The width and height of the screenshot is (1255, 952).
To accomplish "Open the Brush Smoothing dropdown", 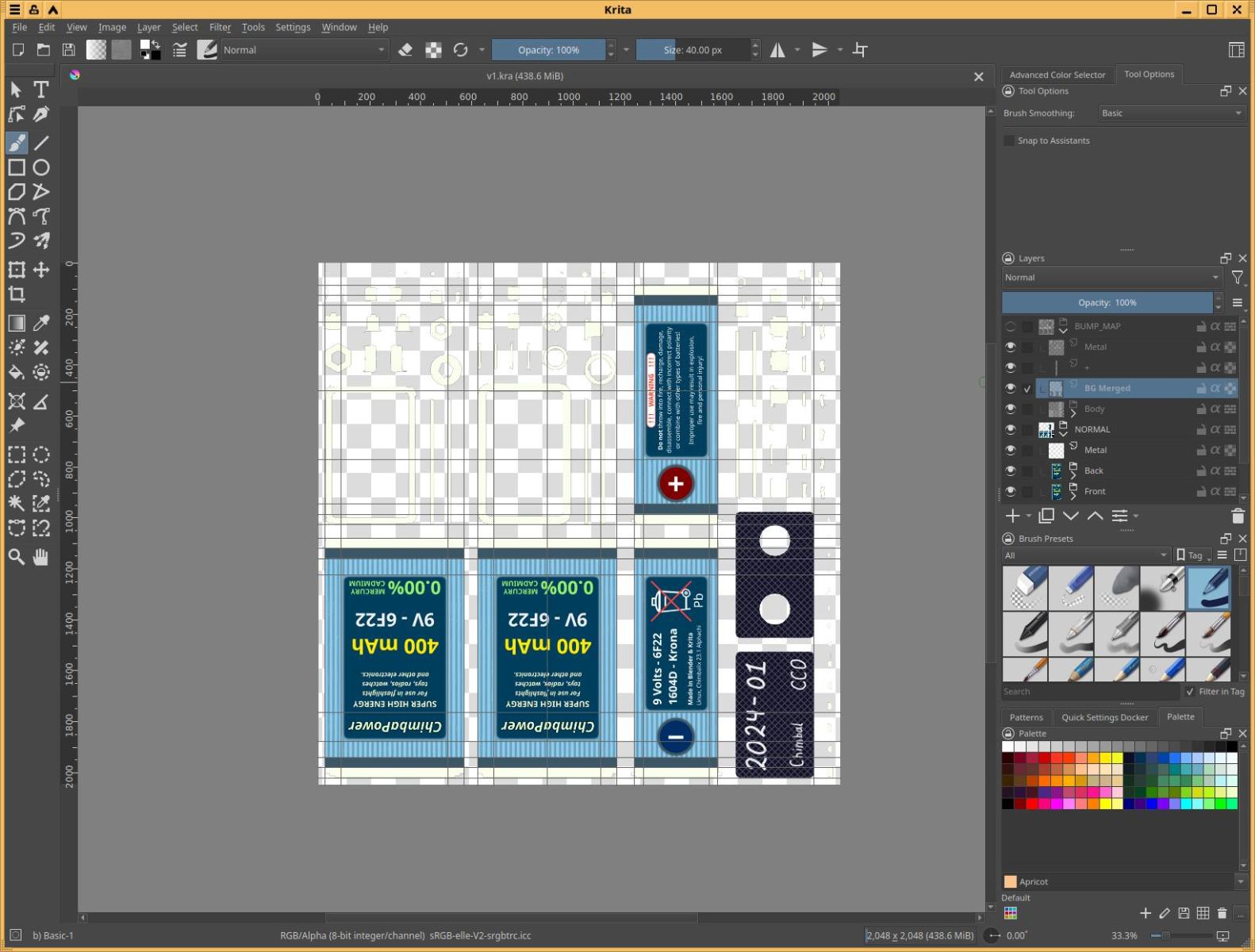I will tap(1170, 113).
